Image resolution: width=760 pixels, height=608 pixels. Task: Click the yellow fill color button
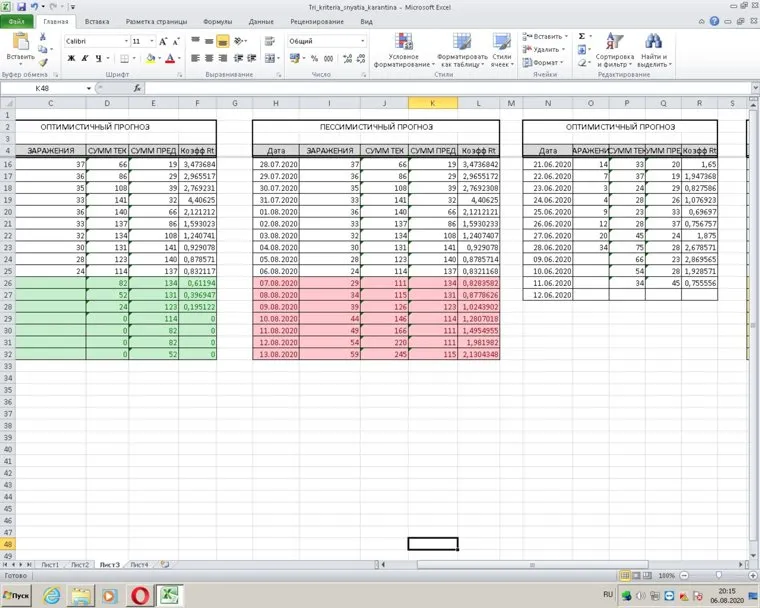click(x=150, y=59)
